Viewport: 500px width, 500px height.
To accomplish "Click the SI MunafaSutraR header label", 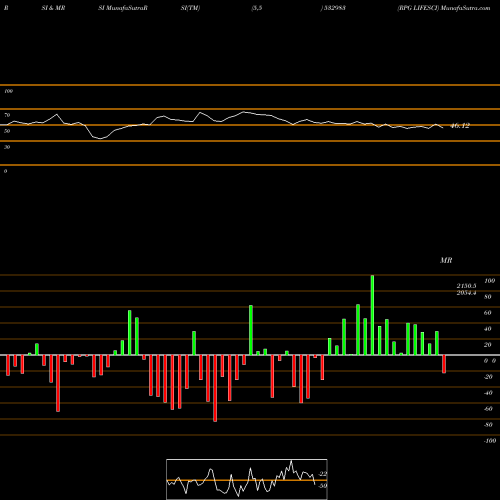I will tap(123, 8).
